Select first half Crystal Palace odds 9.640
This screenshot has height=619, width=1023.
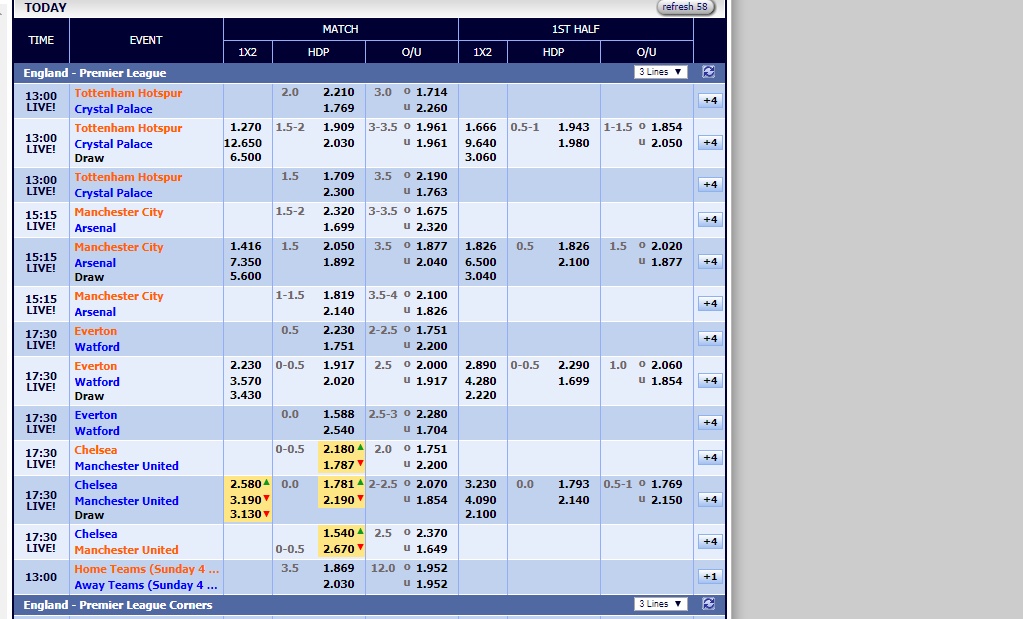(481, 143)
